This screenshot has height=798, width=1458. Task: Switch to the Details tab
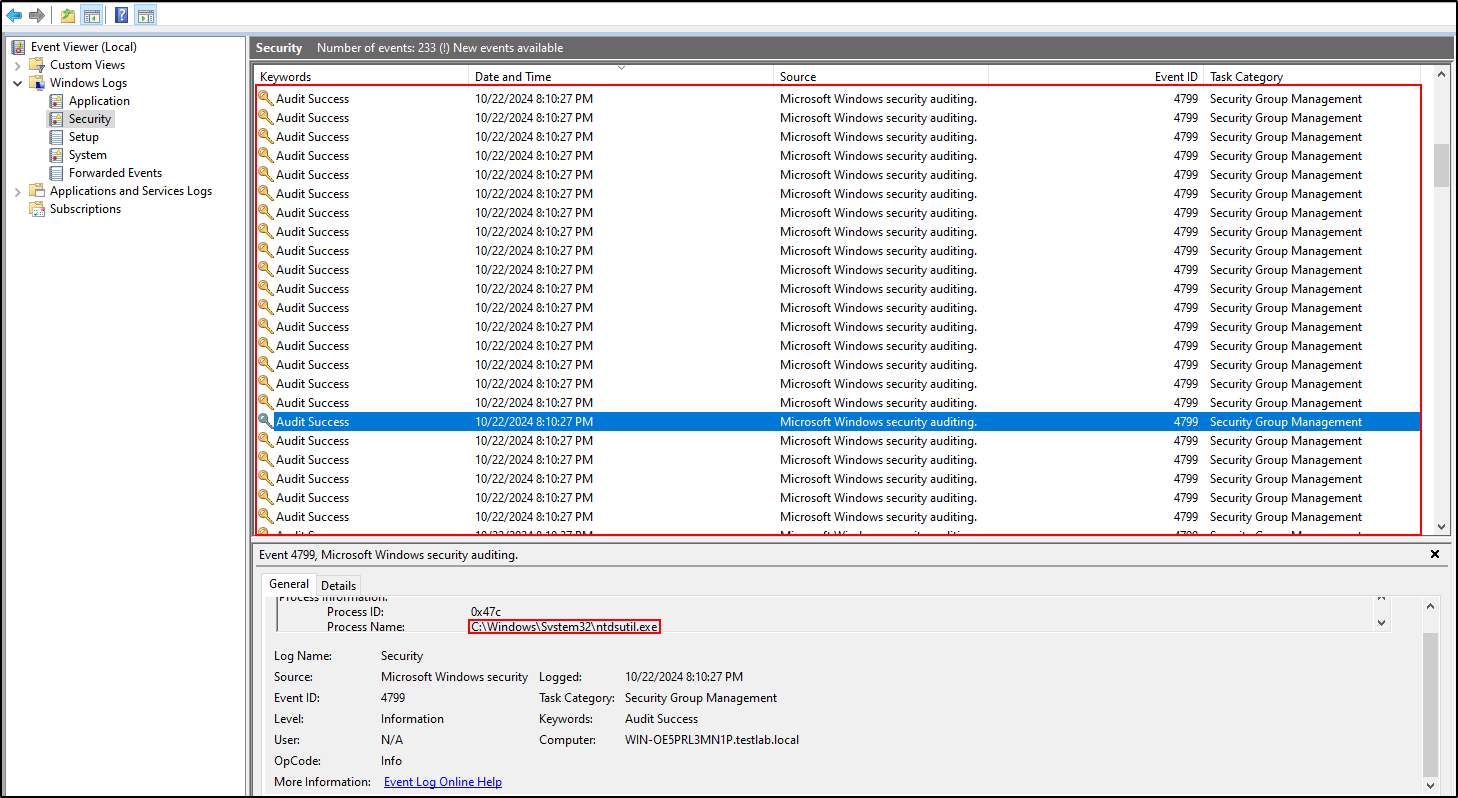[x=338, y=585]
